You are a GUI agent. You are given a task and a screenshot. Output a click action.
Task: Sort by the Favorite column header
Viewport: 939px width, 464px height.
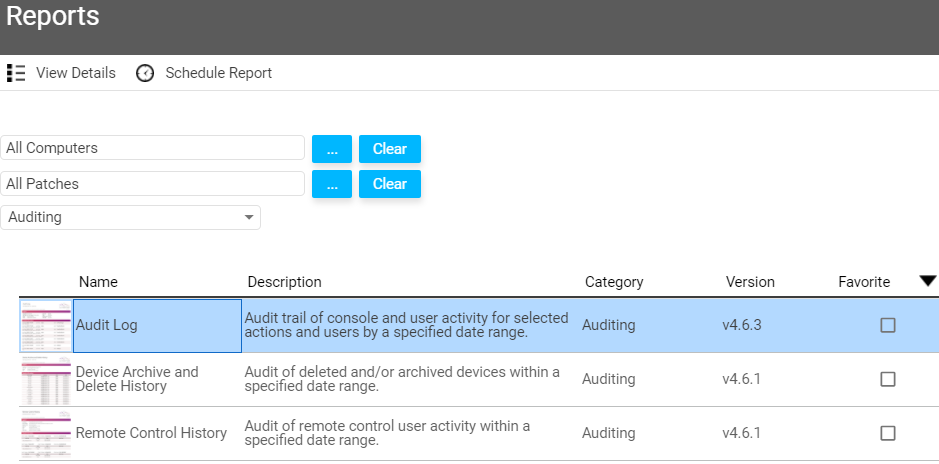[x=864, y=282]
